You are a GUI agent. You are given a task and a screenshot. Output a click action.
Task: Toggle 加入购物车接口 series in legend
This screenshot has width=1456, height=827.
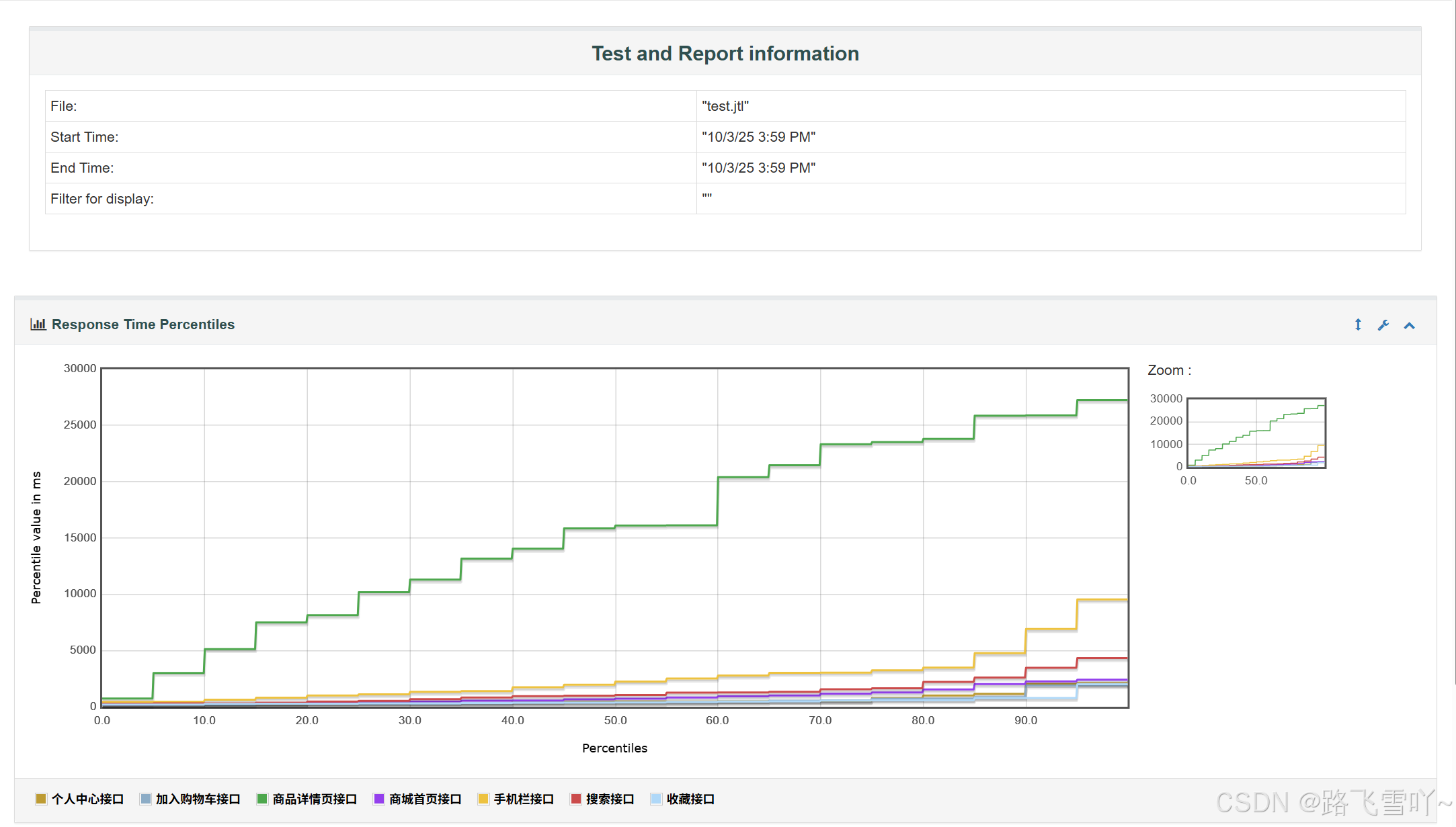pos(198,799)
